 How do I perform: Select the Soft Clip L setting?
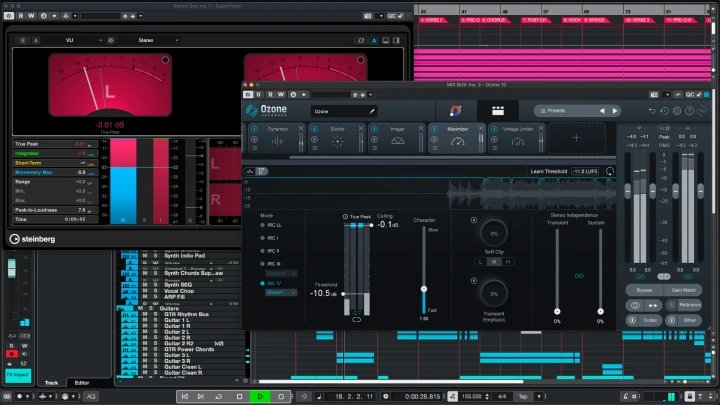pos(480,262)
